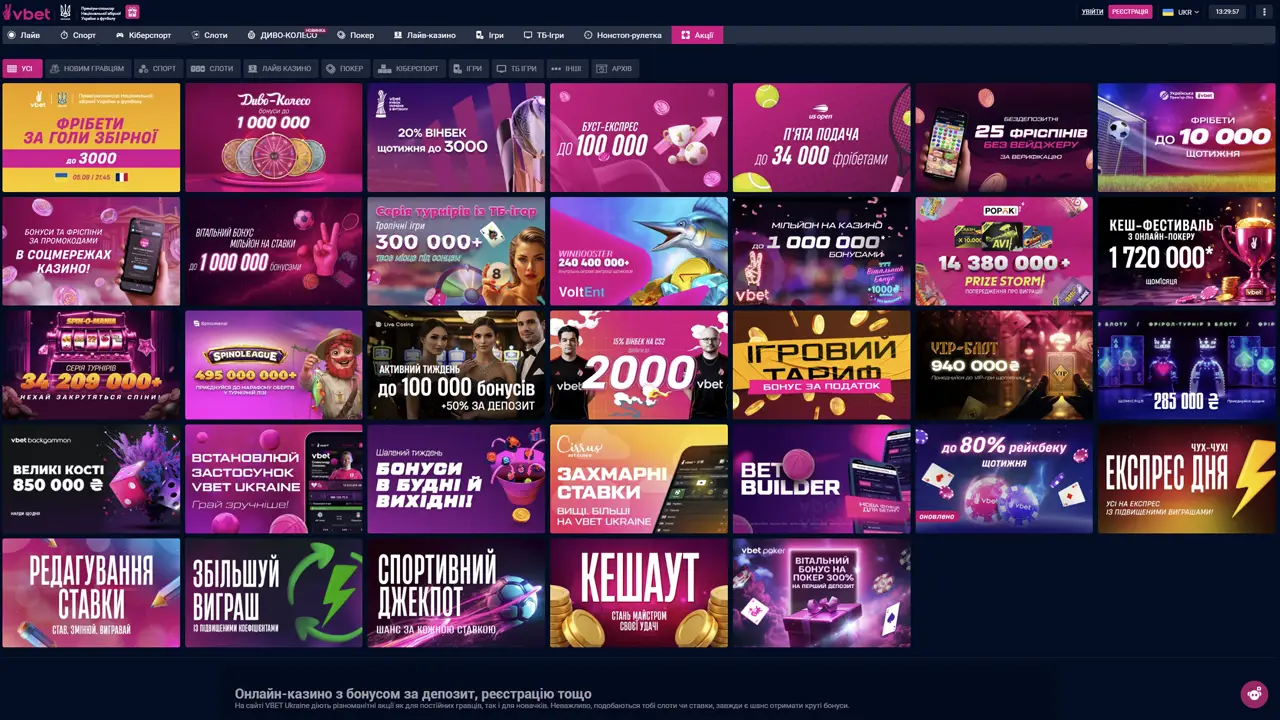Expand the ІНШІ filter with three dots
This screenshot has height=720, width=1280.
[x=566, y=69]
